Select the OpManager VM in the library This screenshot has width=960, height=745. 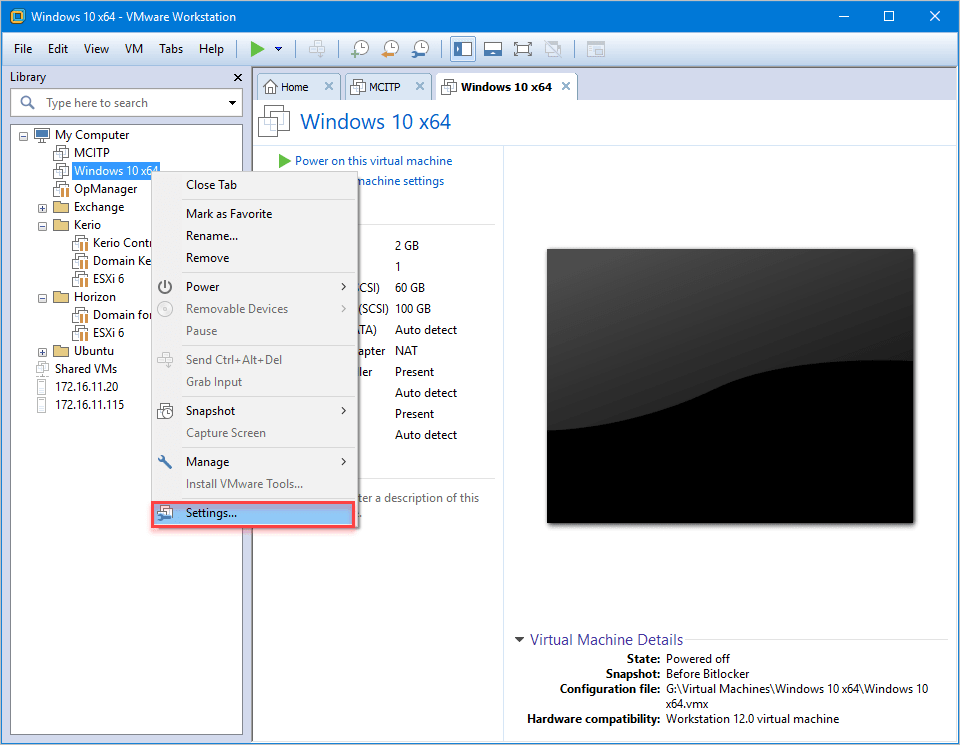(105, 189)
